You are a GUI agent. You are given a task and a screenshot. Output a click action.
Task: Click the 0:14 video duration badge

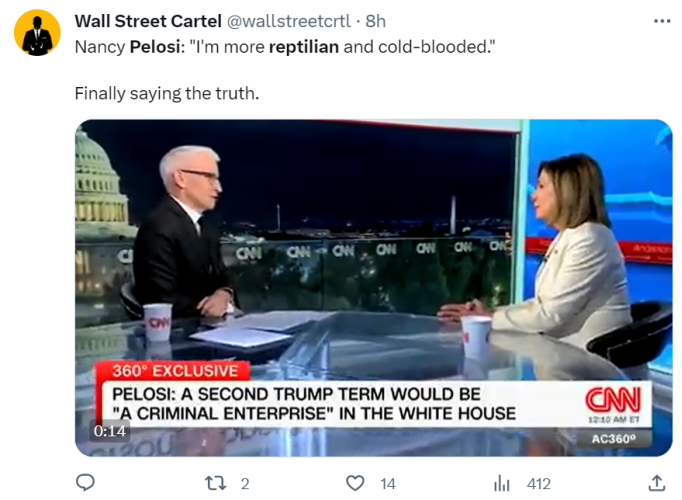[110, 431]
